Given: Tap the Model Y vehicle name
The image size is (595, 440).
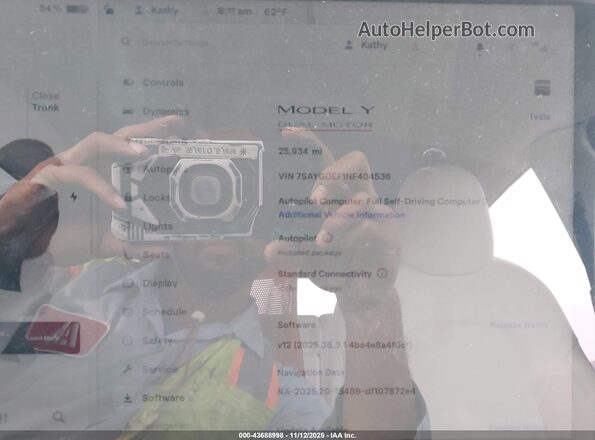Looking at the screenshot, I should pyautogui.click(x=326, y=110).
